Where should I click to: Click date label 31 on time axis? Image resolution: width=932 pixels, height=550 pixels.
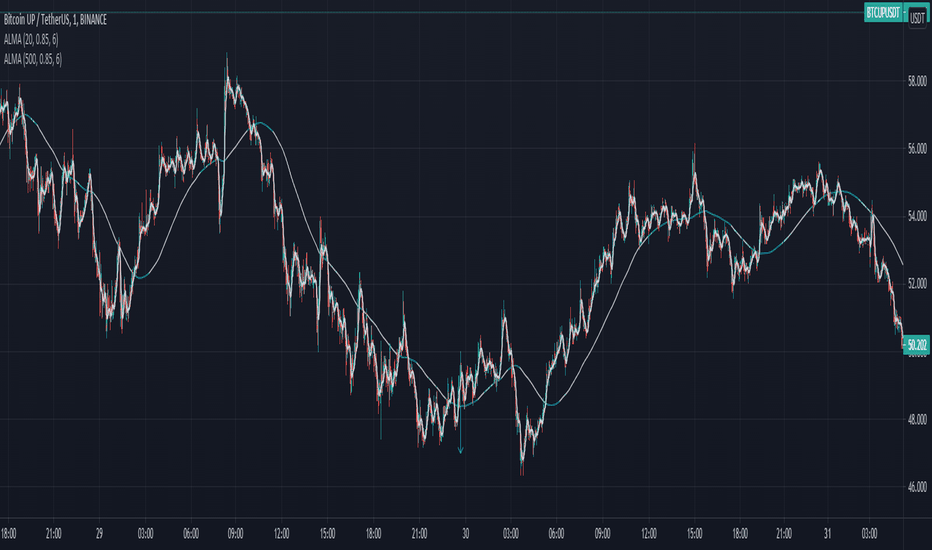(x=827, y=533)
